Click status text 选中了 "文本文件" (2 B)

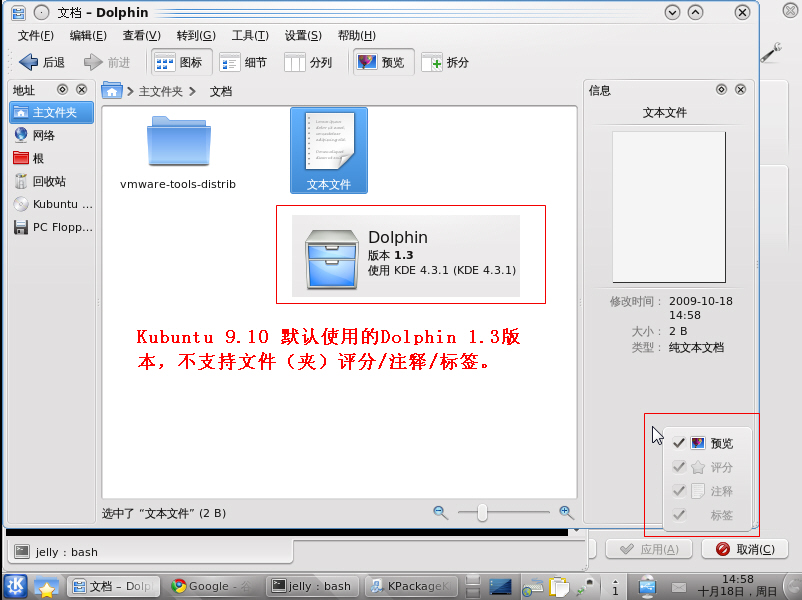[x=164, y=513]
